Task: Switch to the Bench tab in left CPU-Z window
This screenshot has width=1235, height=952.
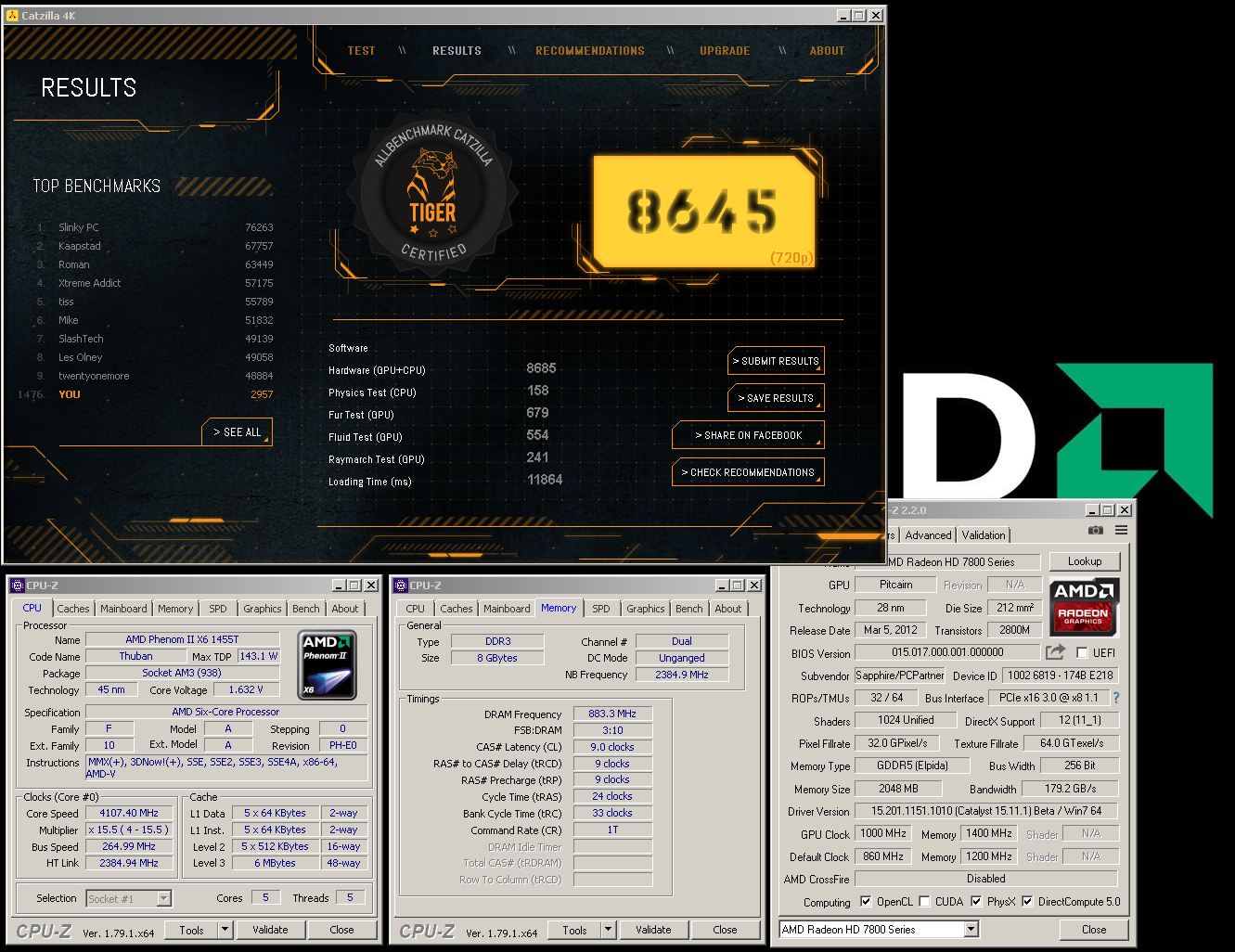Action: click(x=305, y=609)
